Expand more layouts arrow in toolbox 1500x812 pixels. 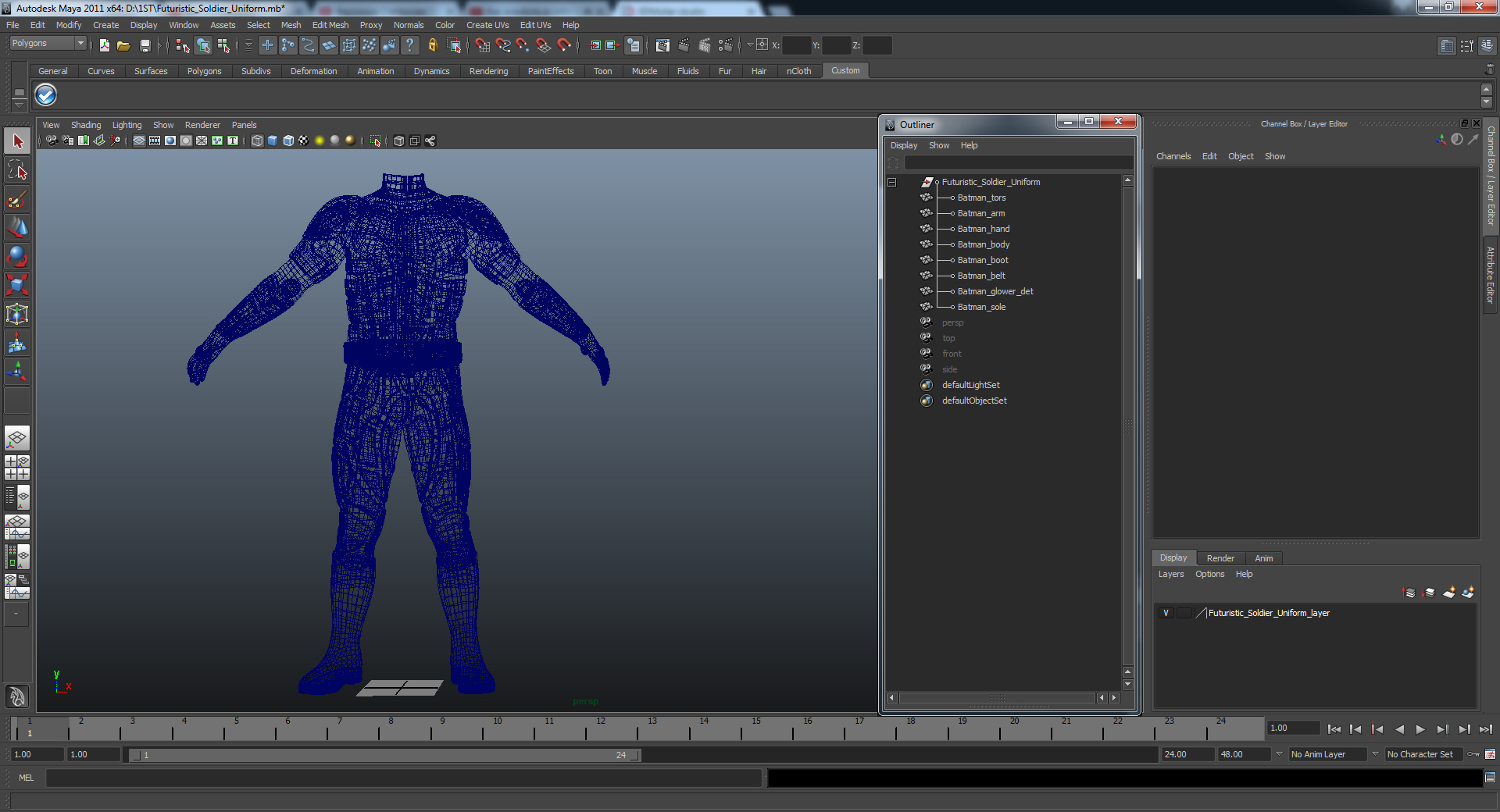tap(16, 614)
